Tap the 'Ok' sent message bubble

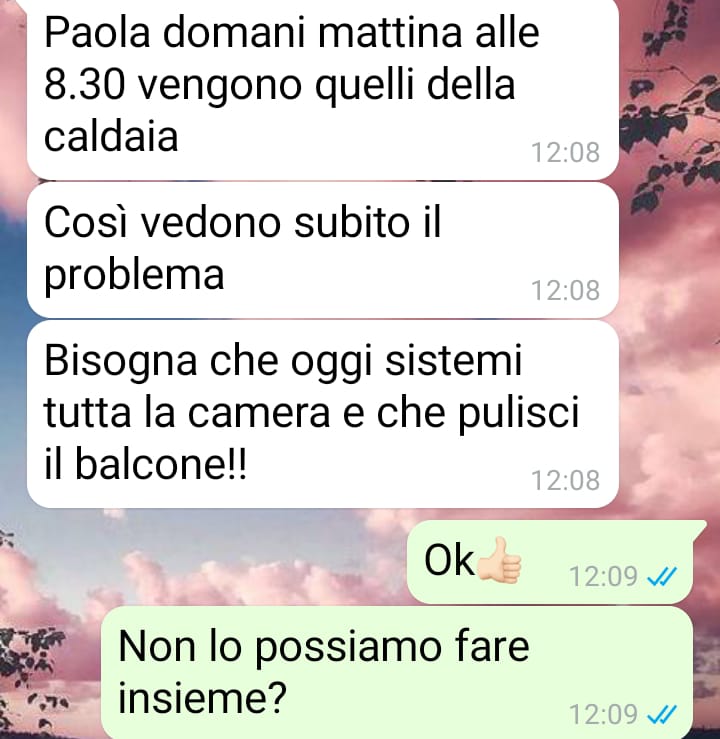[x=550, y=562]
